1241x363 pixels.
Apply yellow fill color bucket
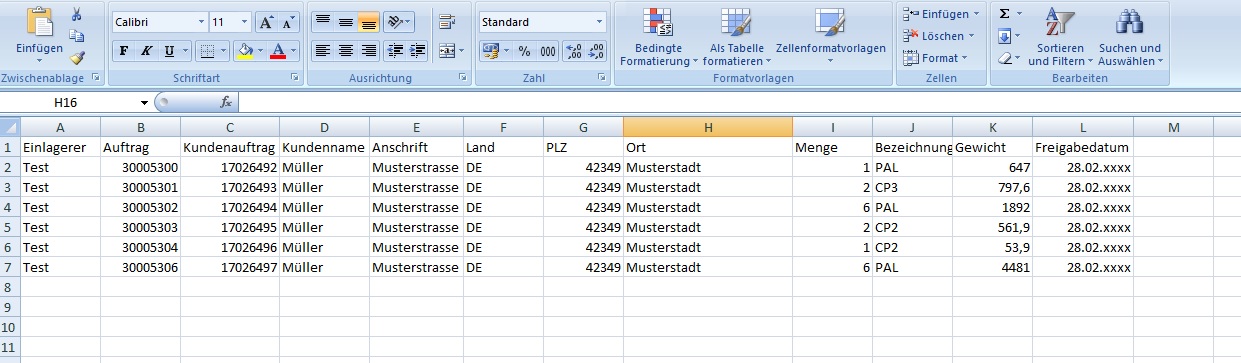245,50
